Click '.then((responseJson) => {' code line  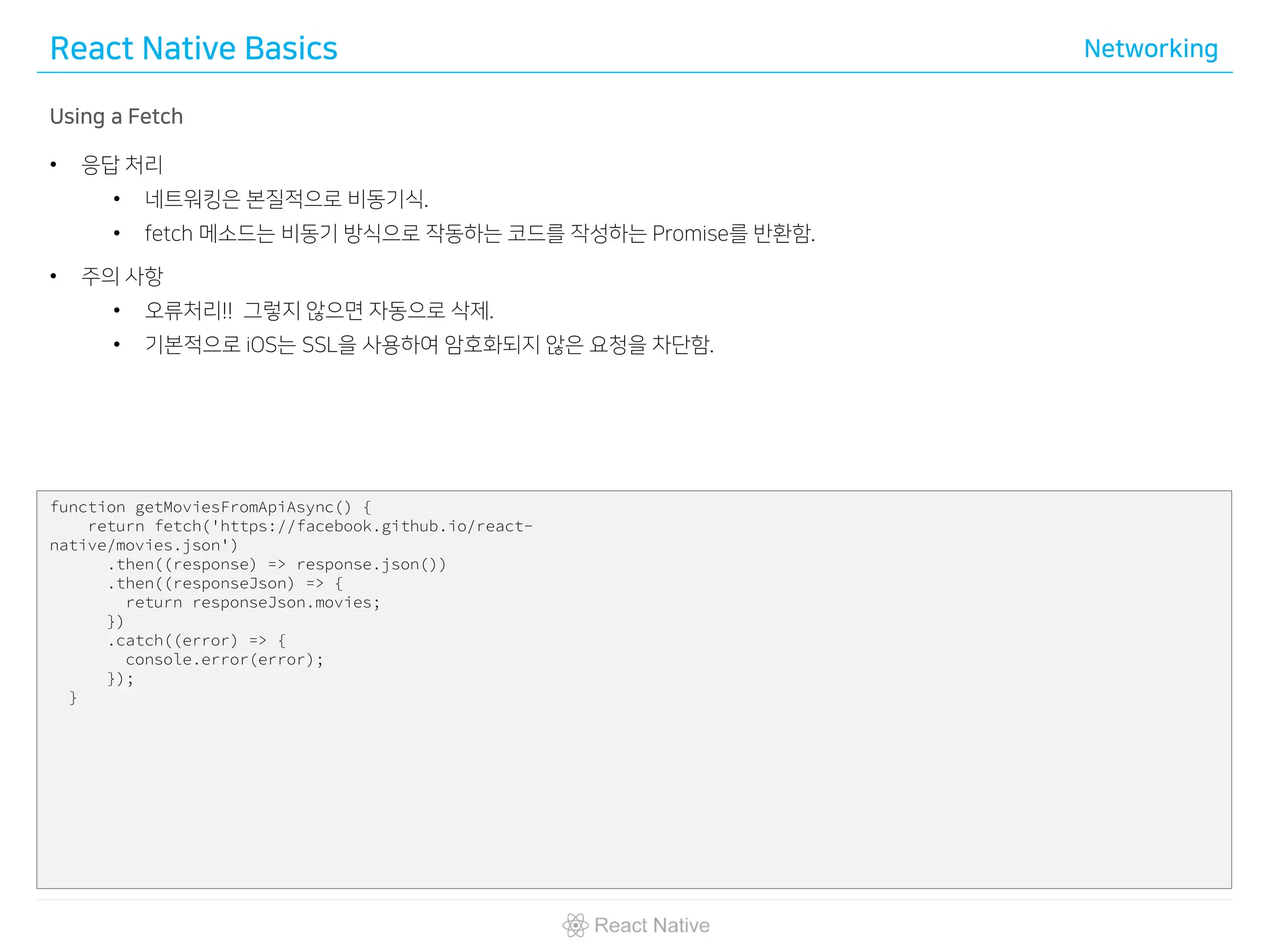click(x=225, y=584)
